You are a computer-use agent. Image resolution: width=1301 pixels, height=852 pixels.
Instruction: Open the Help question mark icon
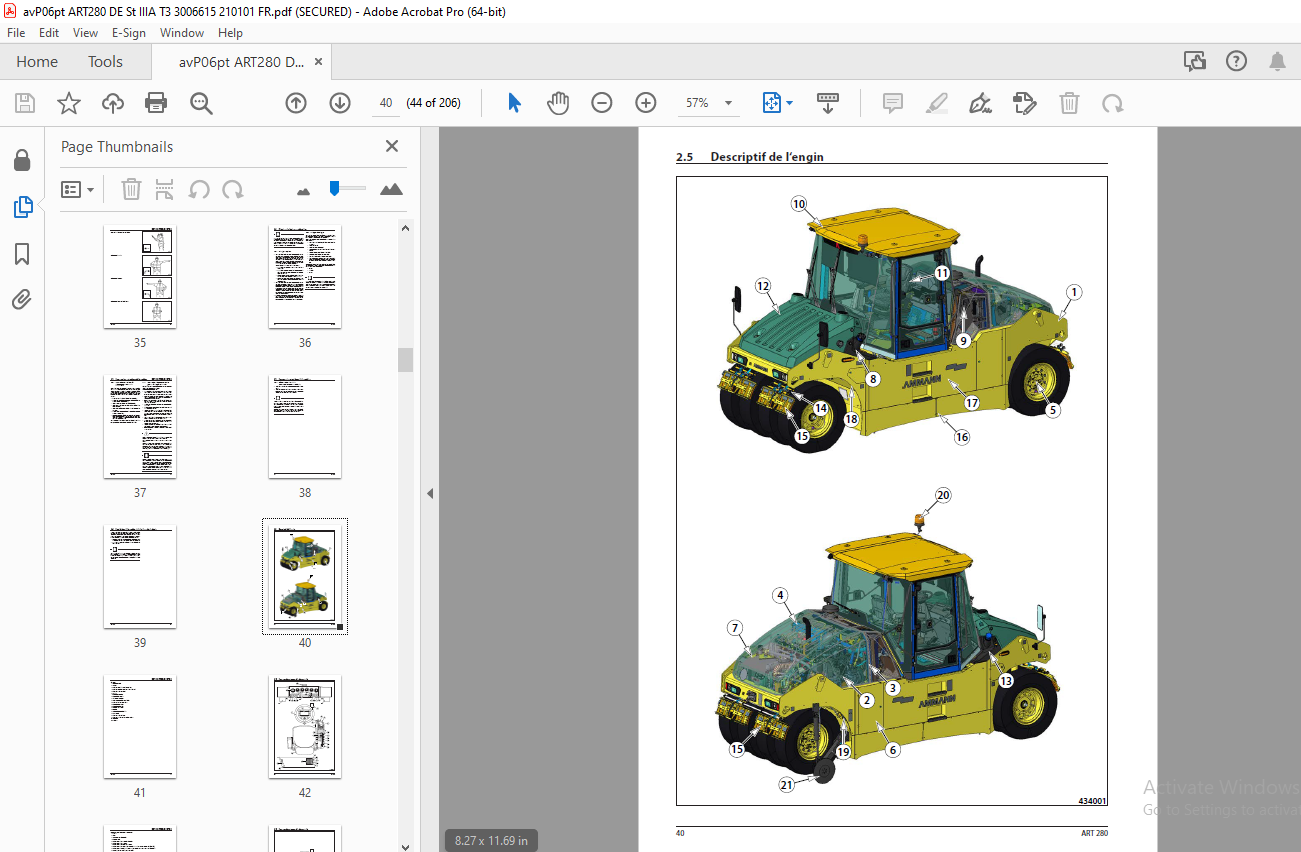[1236, 62]
